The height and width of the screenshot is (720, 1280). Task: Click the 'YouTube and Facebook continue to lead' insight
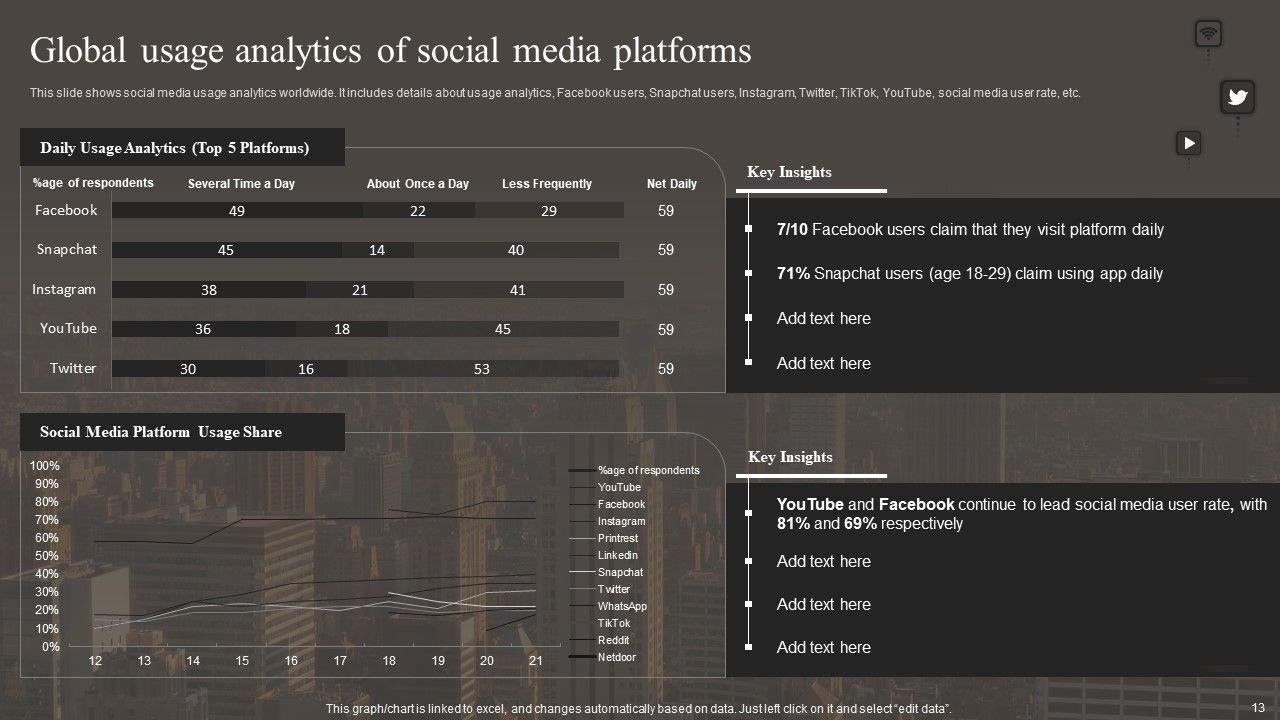tap(1020, 514)
